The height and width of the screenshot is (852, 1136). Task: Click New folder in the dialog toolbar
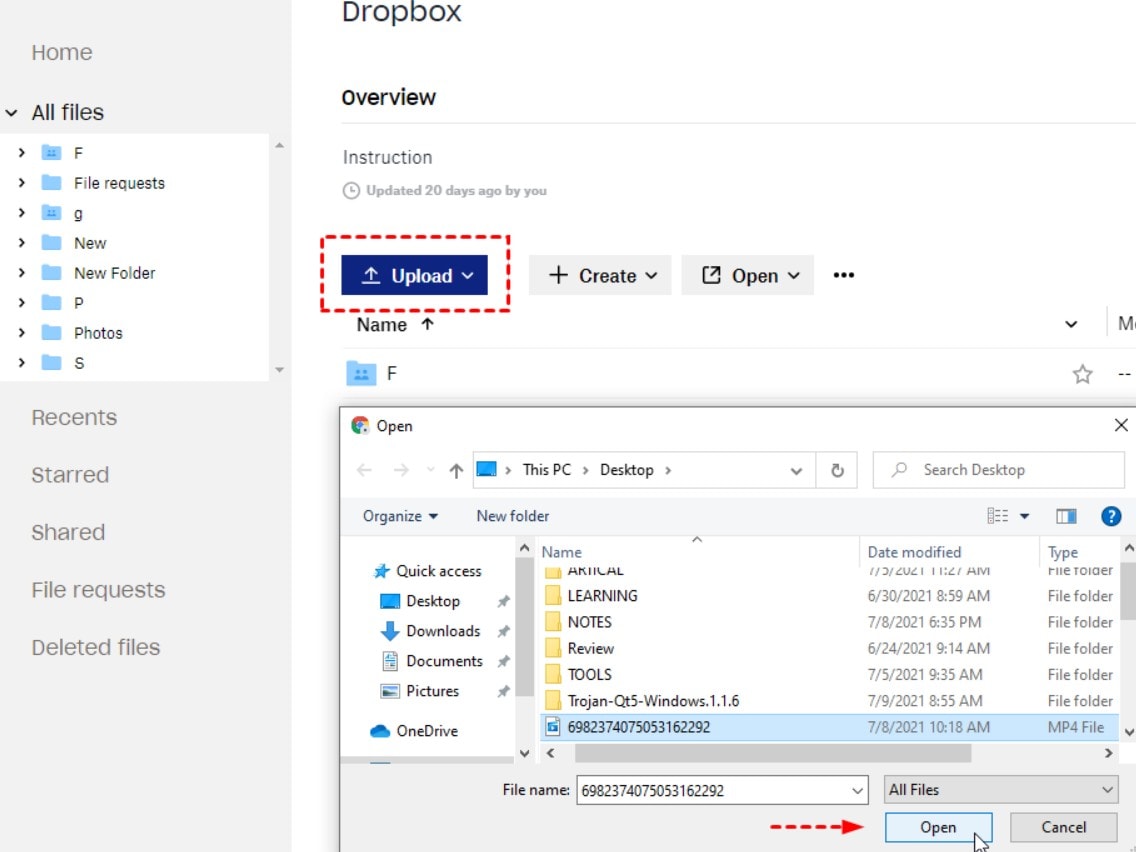coord(513,516)
